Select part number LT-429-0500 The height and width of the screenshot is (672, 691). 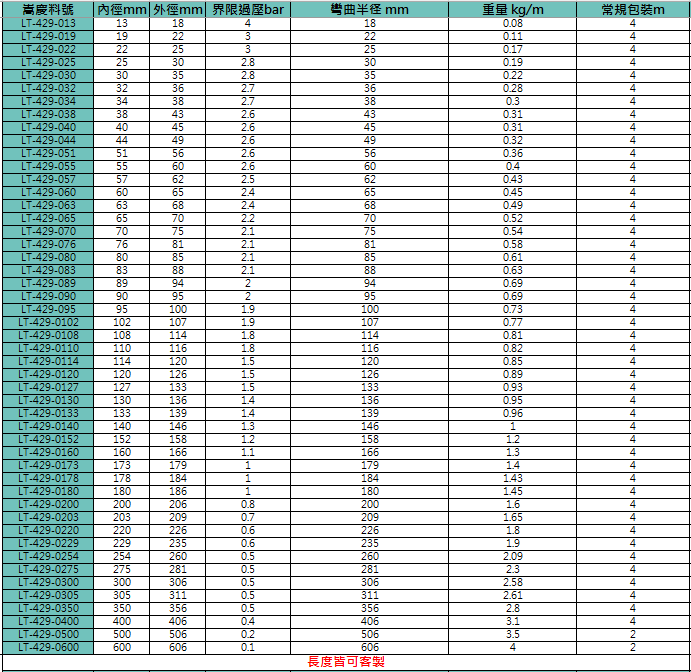[48, 634]
